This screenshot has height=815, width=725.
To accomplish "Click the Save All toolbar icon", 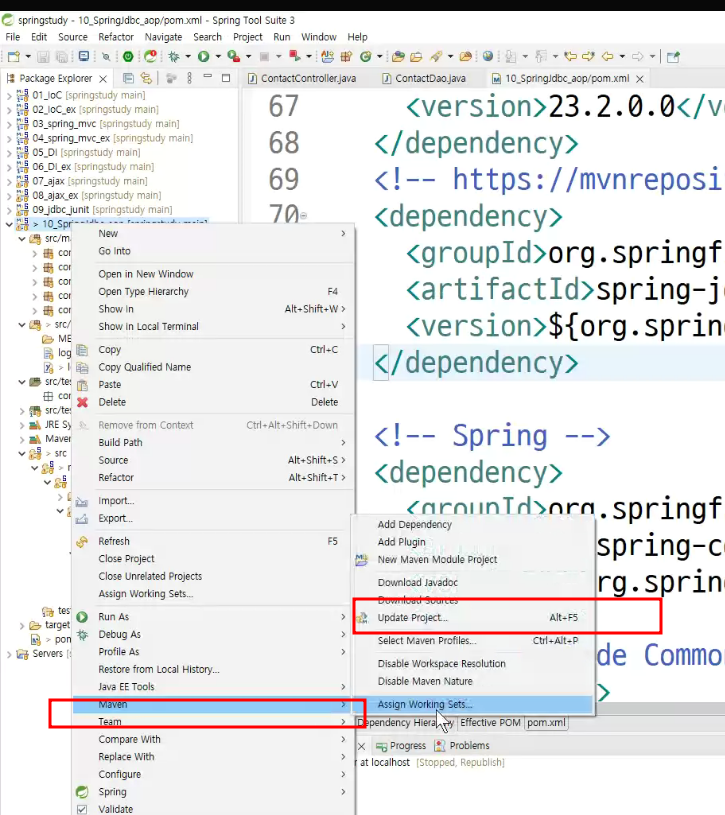I will point(61,57).
